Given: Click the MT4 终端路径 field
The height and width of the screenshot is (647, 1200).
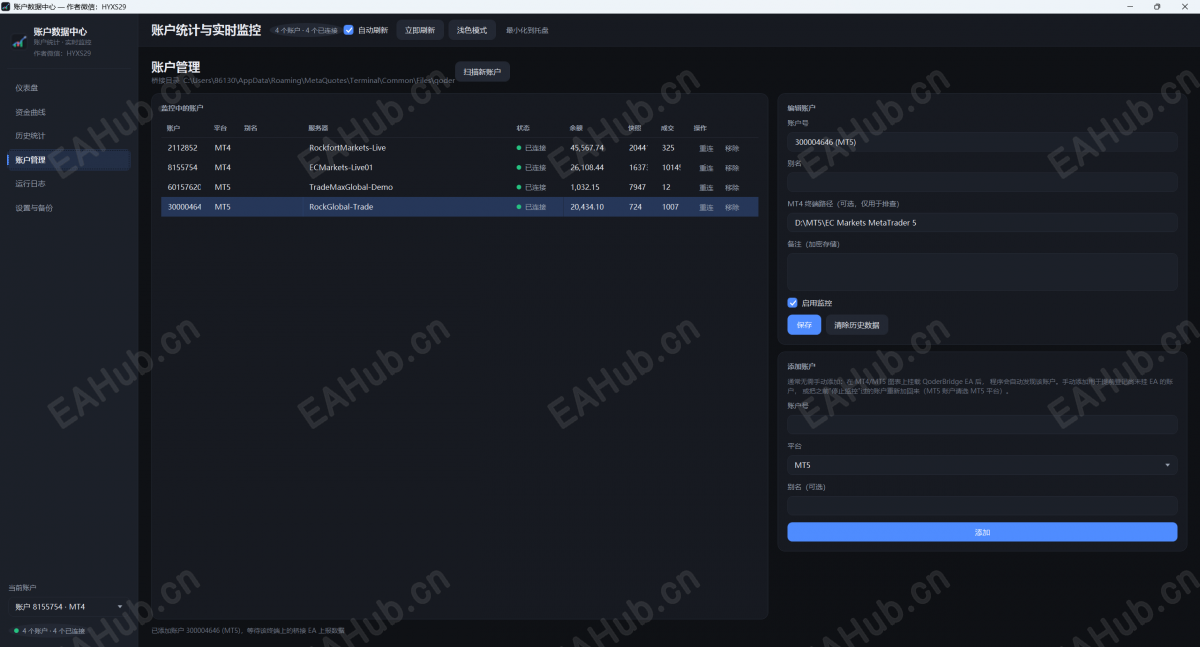Looking at the screenshot, I should [982, 223].
